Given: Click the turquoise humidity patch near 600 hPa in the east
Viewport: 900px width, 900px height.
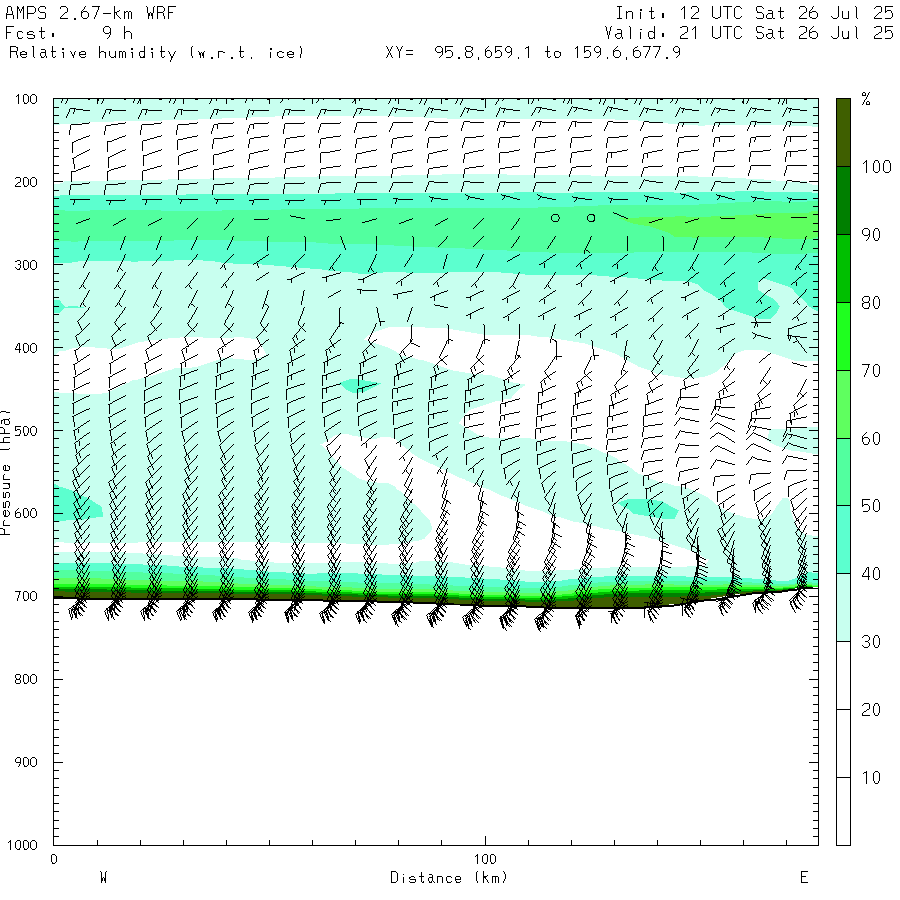Looking at the screenshot, I should pos(649,509).
